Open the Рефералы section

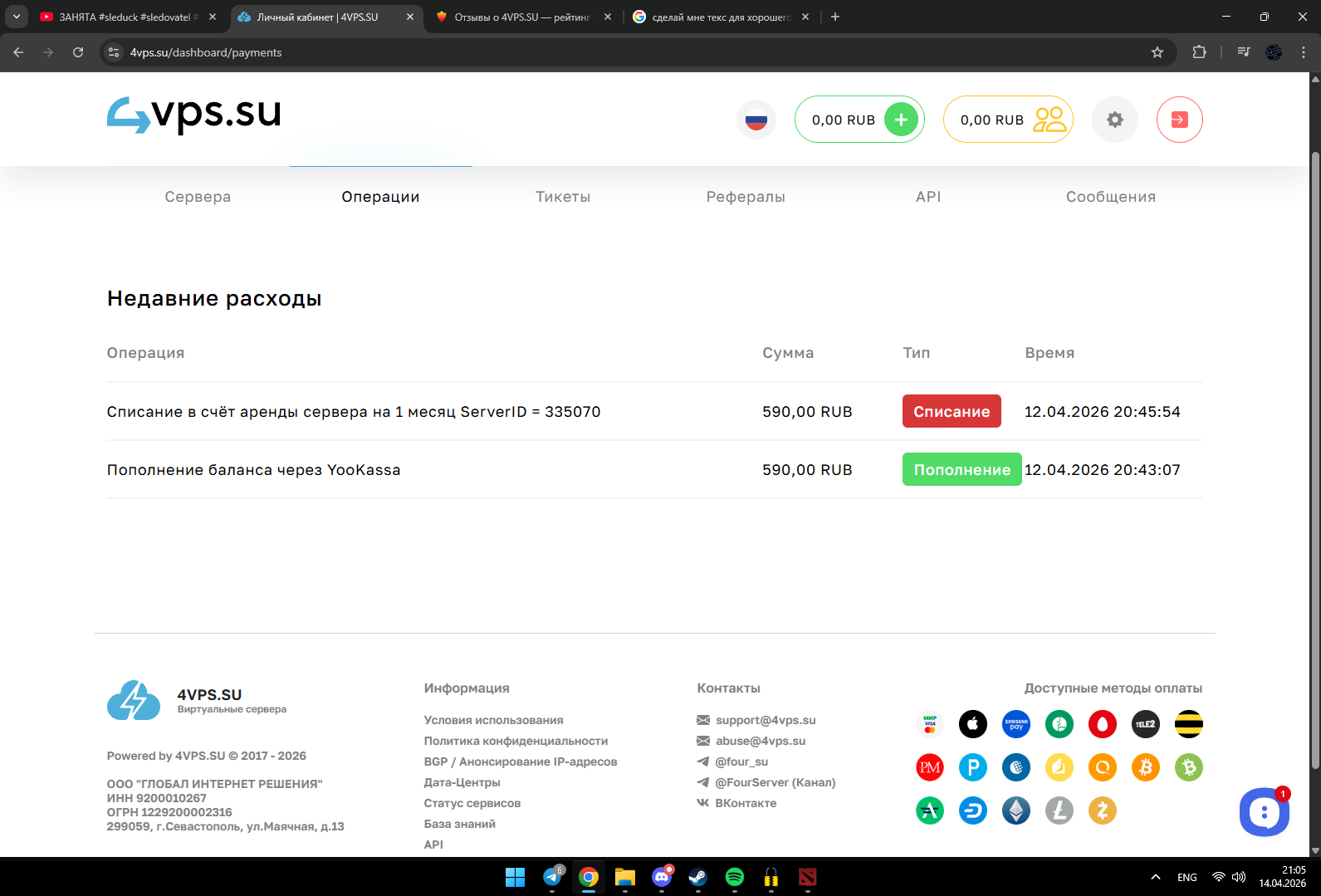point(746,197)
